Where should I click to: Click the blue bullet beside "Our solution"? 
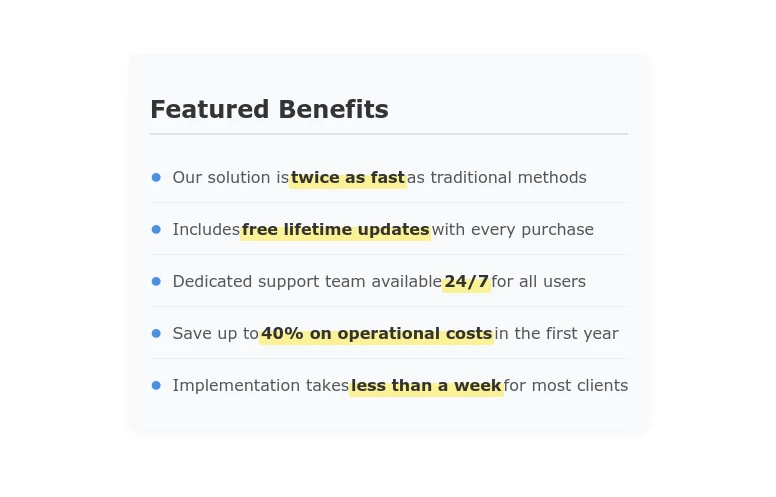[156, 177]
